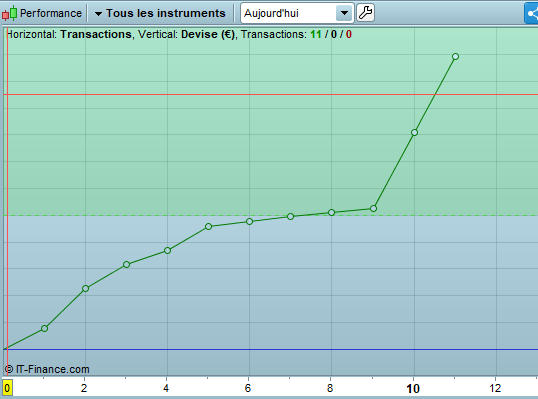Open the Aujourd'hui period dropdown arrow
This screenshot has height=399, width=538.
coord(344,13)
